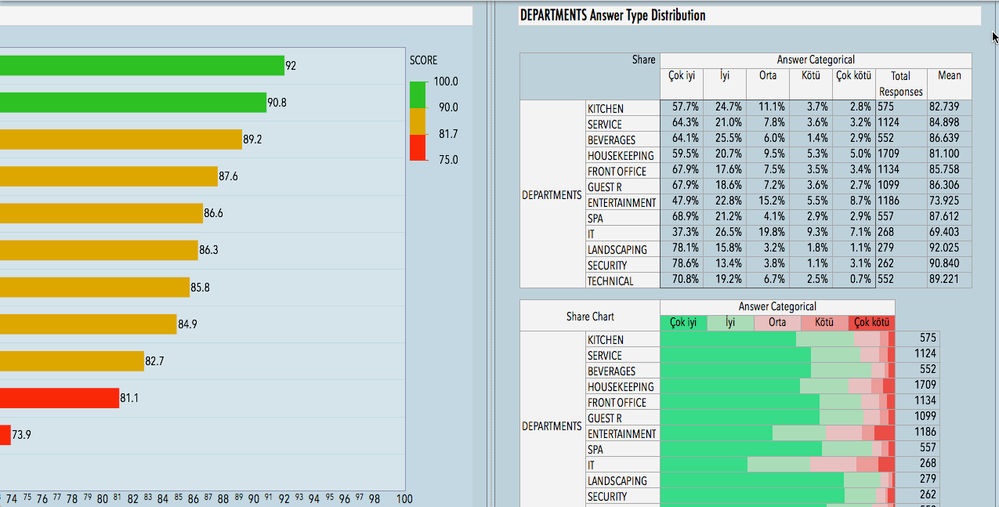Click the 69.403 mean for IT

[x=949, y=233]
